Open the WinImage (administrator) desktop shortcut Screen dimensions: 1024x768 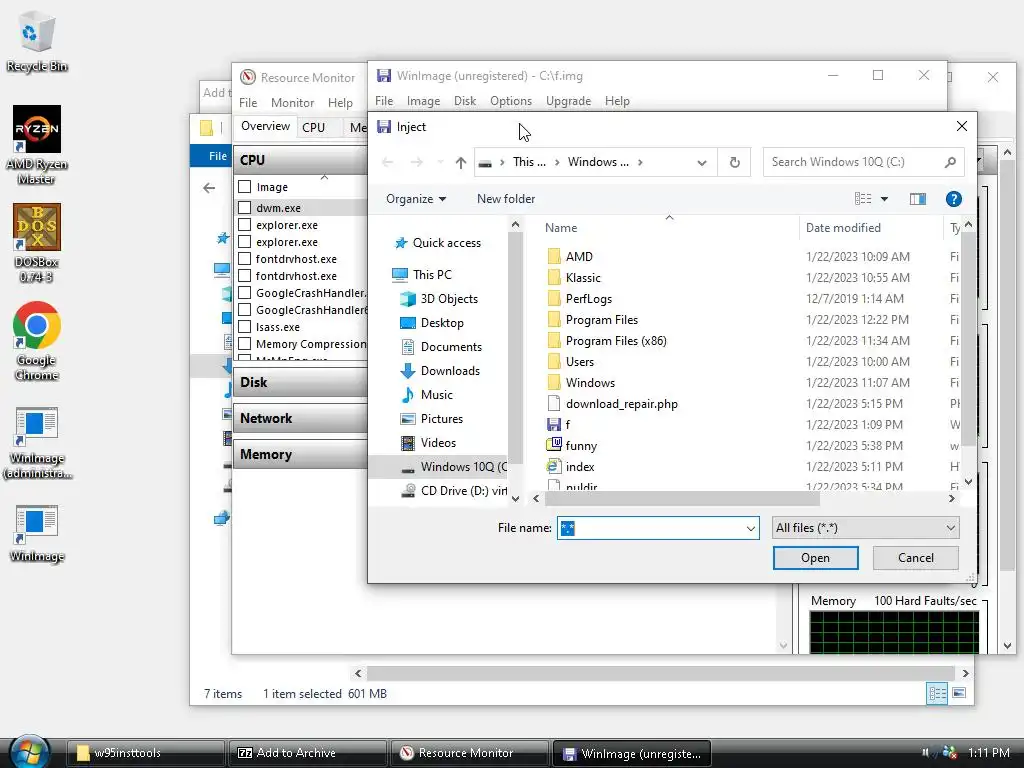tap(37, 443)
